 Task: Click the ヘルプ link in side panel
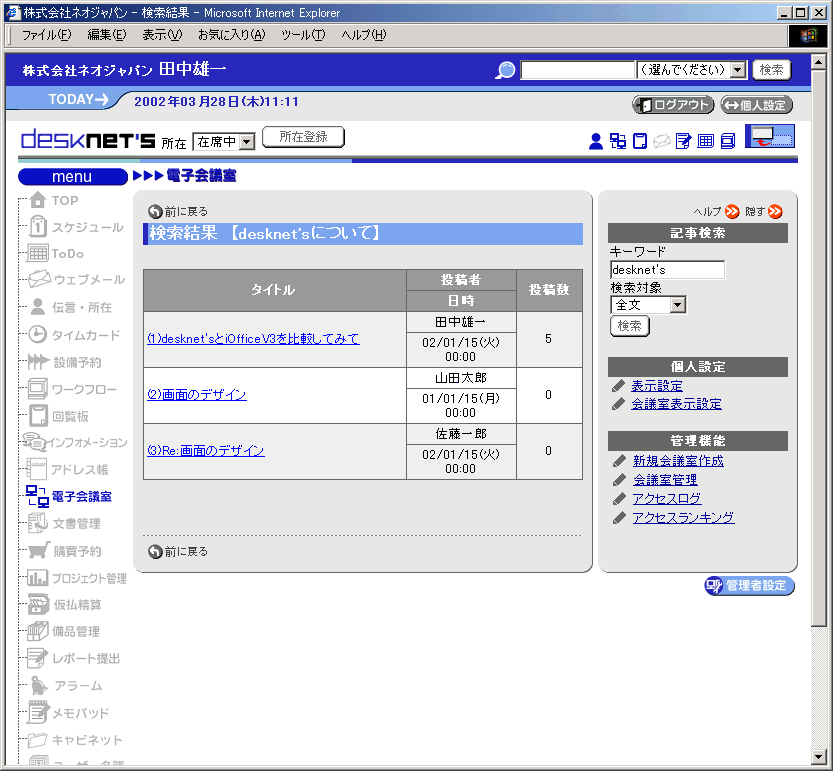716,211
